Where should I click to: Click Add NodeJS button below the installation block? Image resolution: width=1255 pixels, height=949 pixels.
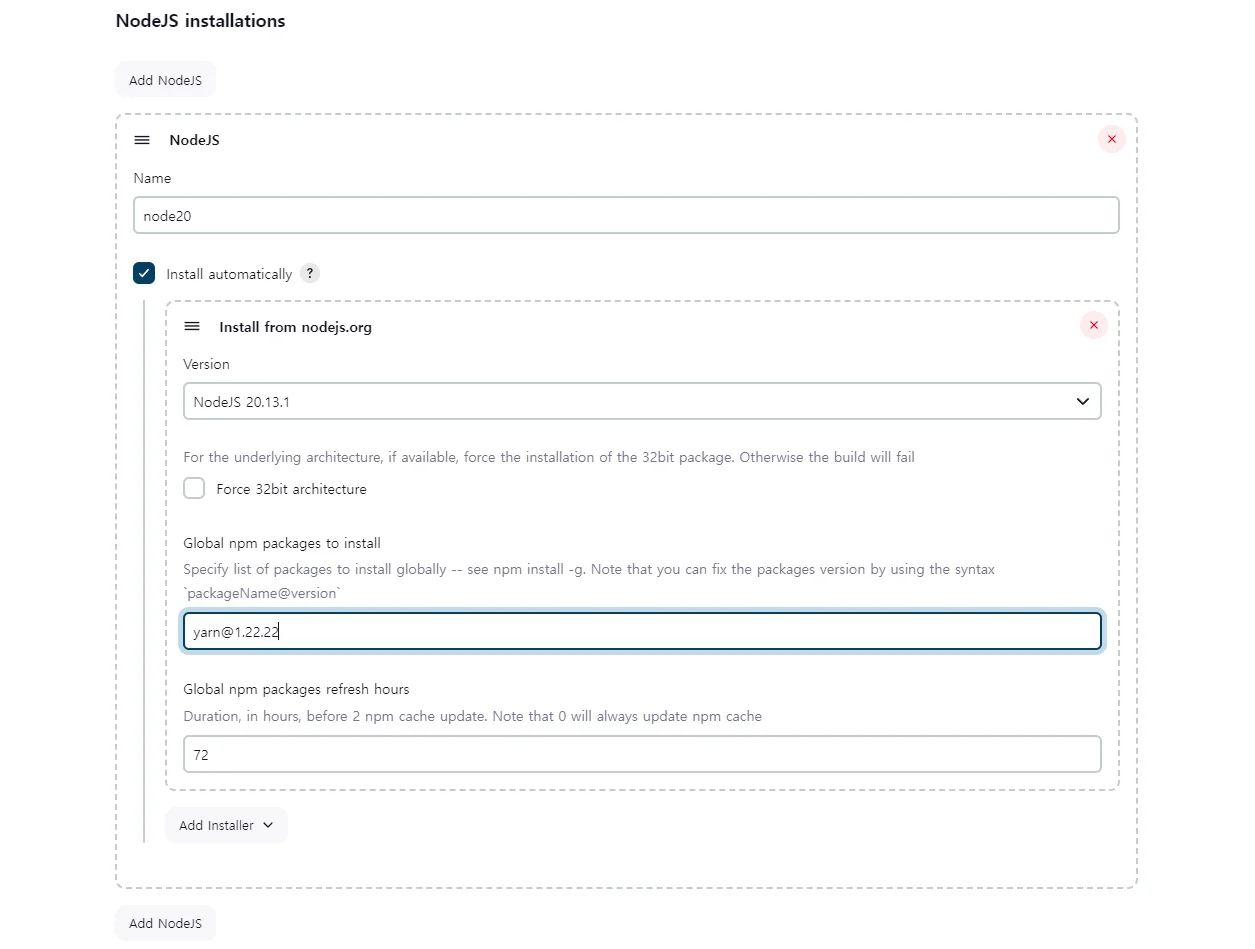point(165,923)
